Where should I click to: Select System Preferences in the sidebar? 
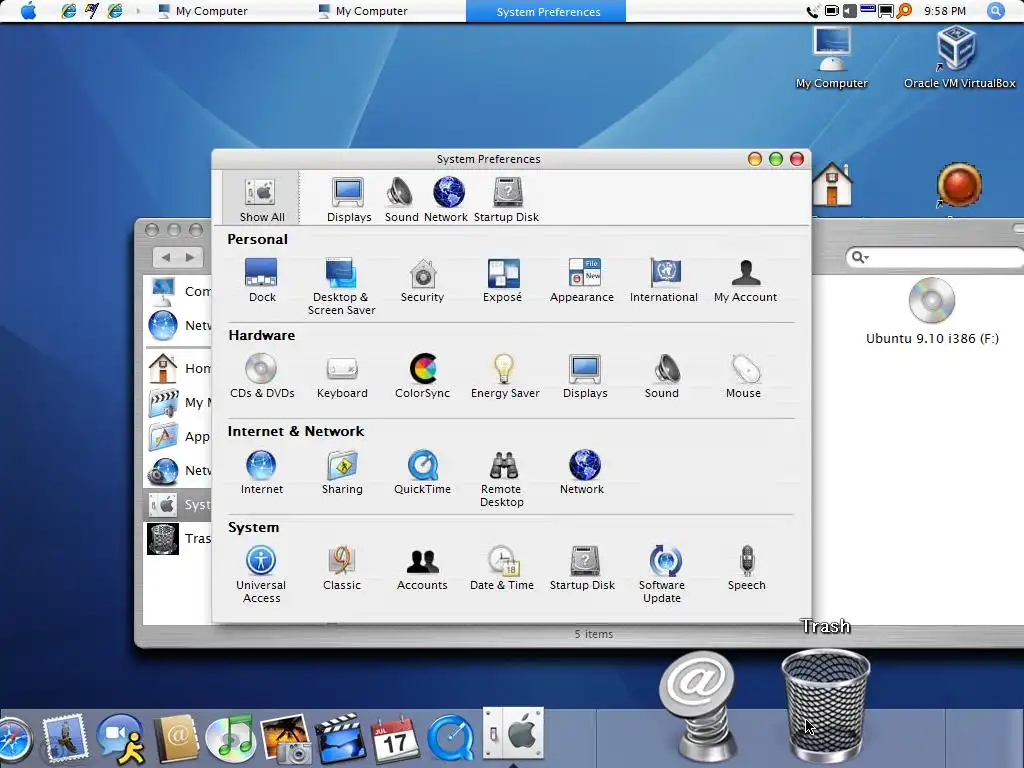click(178, 505)
